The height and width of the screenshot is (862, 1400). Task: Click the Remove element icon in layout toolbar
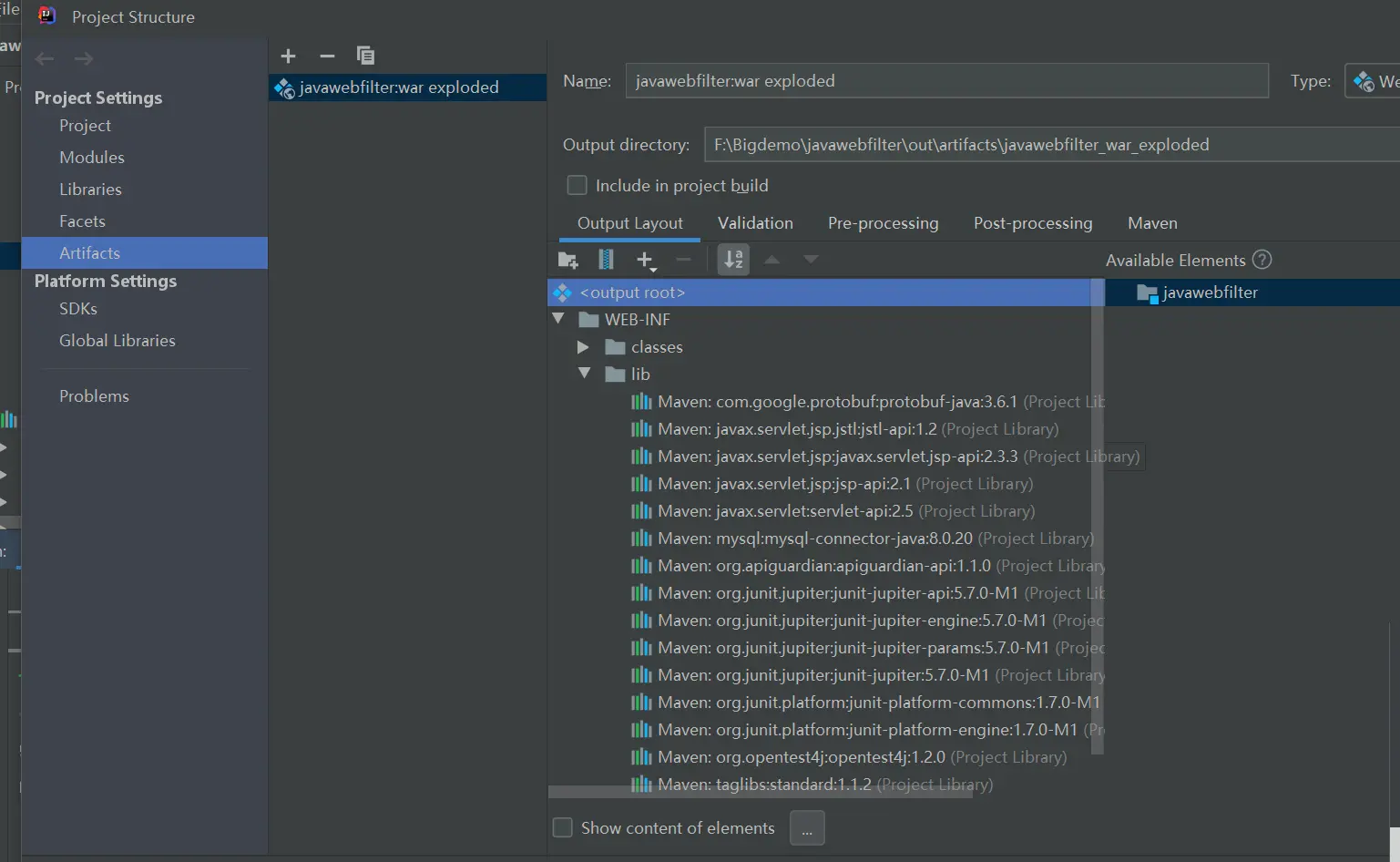tap(683, 261)
